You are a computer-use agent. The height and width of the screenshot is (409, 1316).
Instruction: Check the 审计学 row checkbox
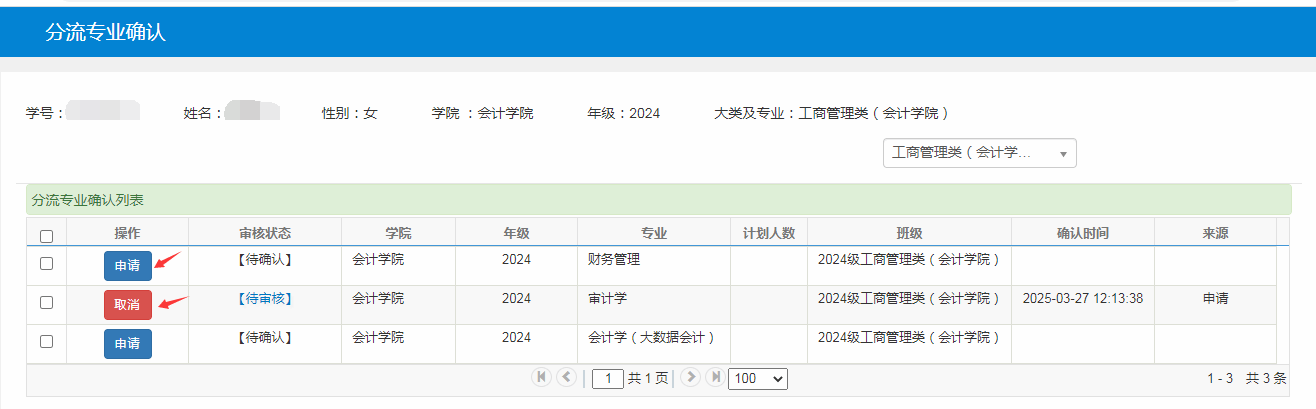(x=46, y=303)
